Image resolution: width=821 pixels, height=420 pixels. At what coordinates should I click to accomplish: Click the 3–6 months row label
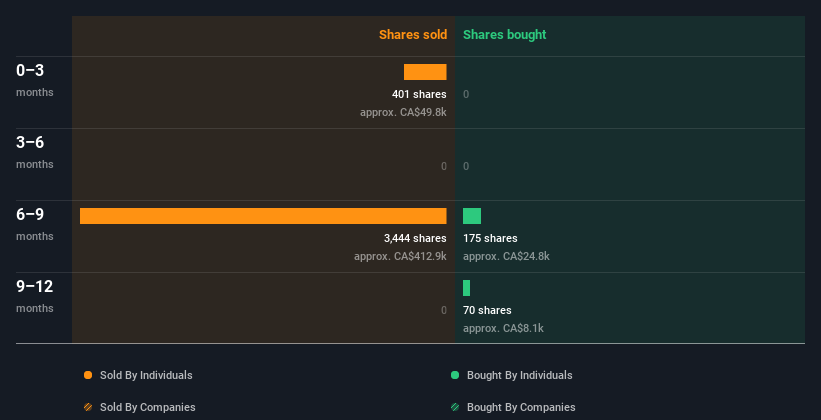click(x=35, y=152)
